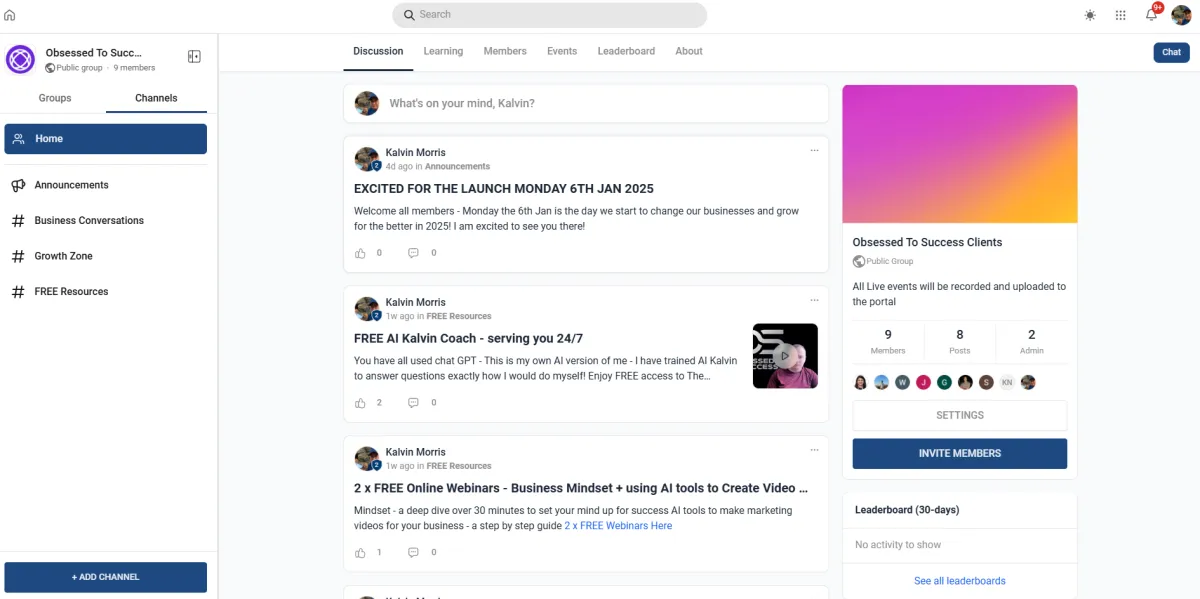Click Kalvin Morris avatar on launch post
The width and height of the screenshot is (1200, 599).
[x=367, y=159]
